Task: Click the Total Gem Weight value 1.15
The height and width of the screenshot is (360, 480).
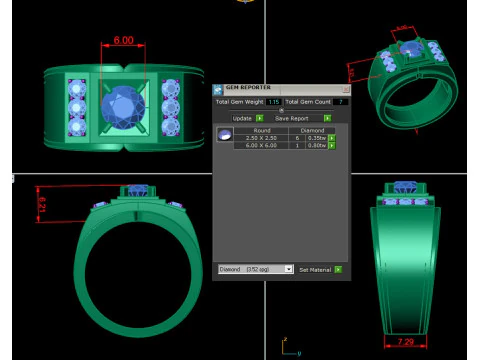Action: (x=274, y=102)
